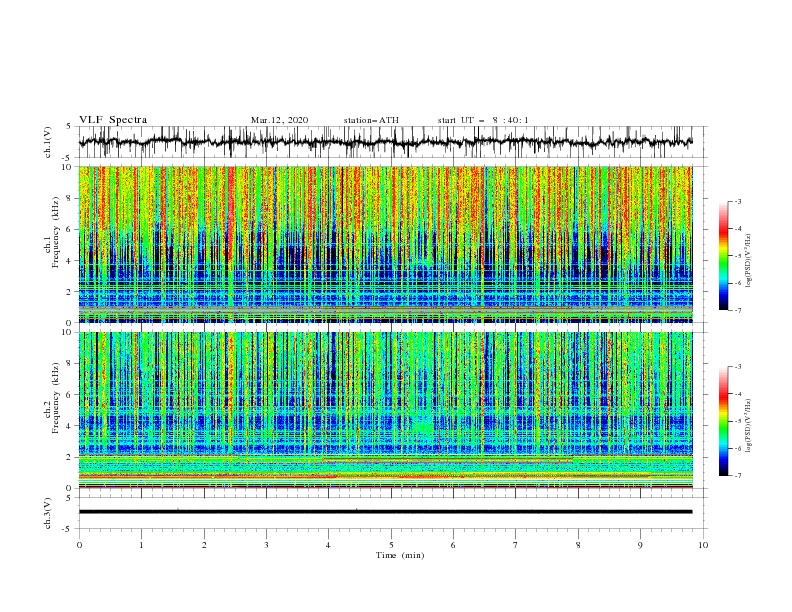Click the ch.2 spectrogram panel

[385, 410]
